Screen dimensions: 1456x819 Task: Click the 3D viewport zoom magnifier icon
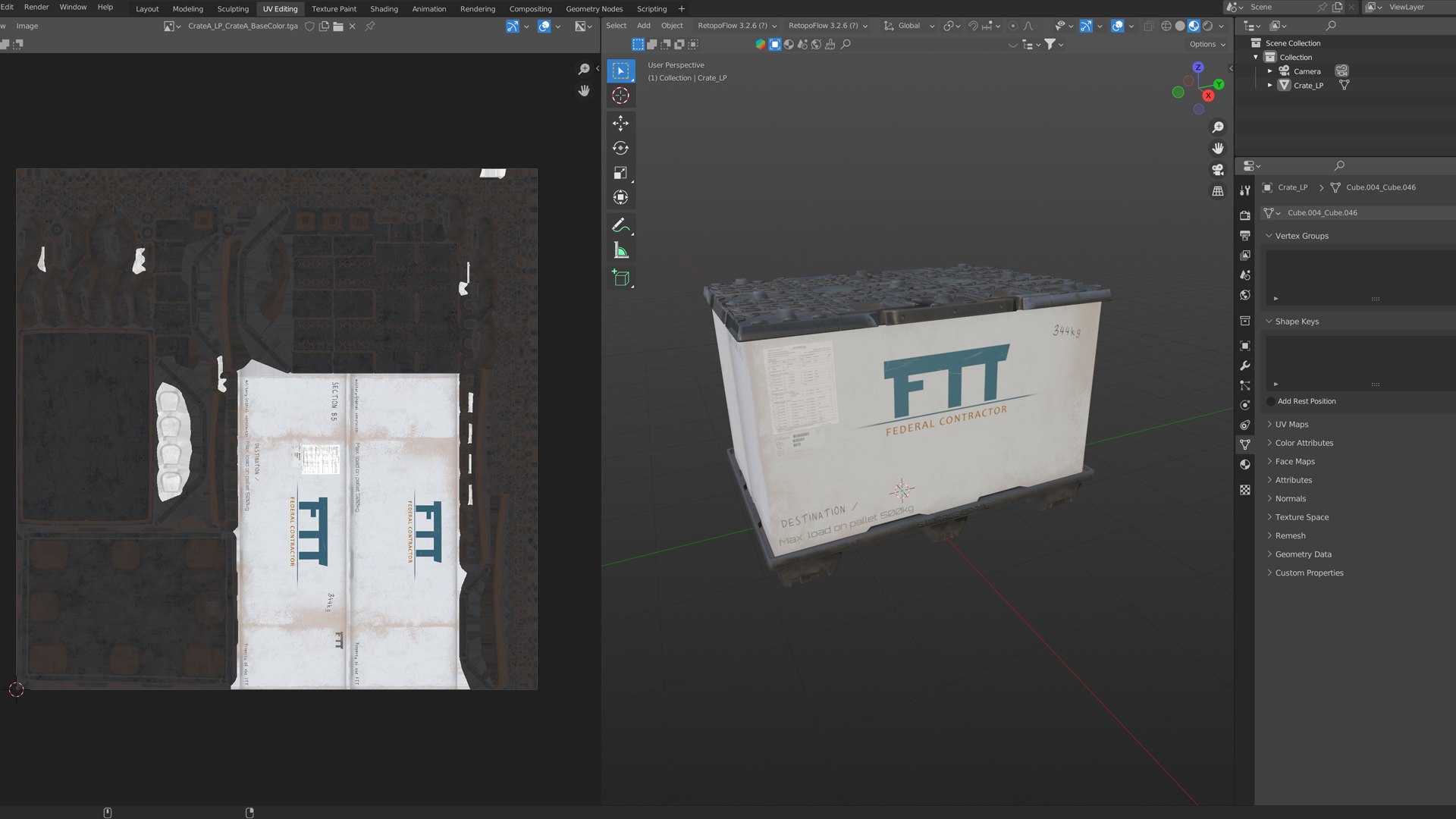click(1218, 127)
